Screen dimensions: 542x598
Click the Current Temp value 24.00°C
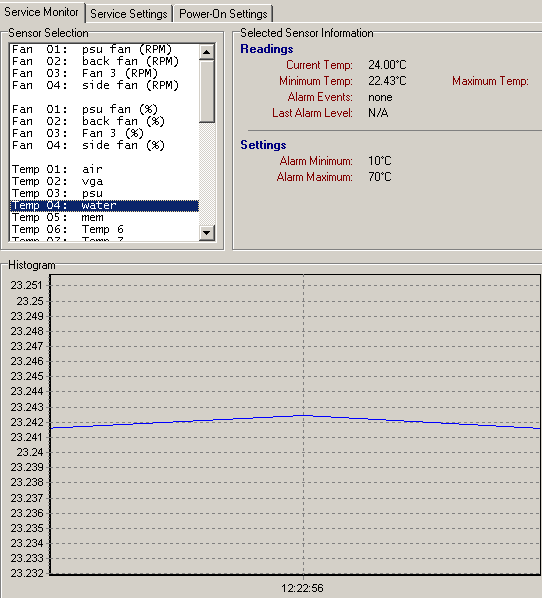pos(387,65)
